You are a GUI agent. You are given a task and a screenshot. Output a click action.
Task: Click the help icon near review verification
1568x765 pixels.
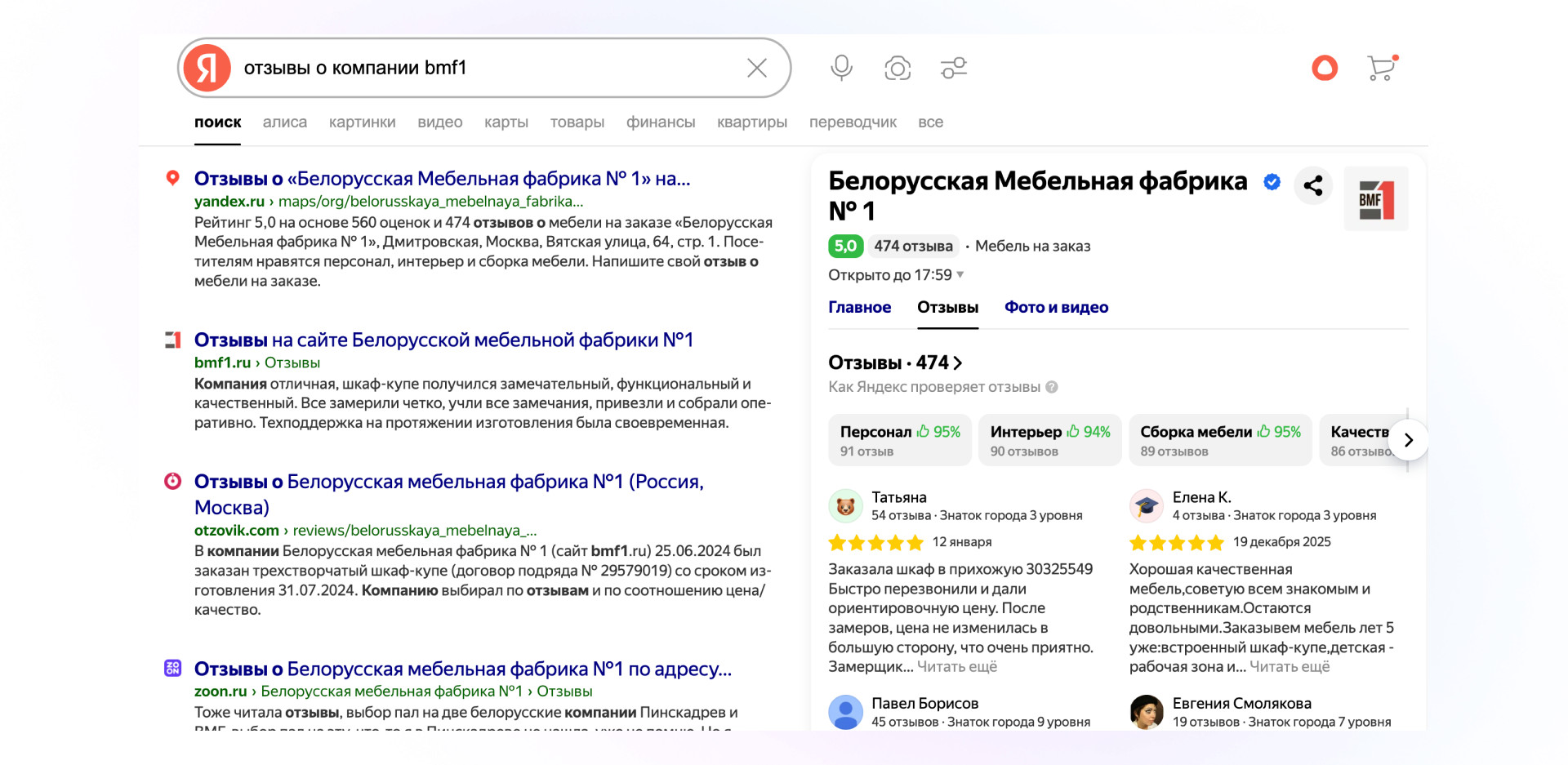coord(1052,387)
